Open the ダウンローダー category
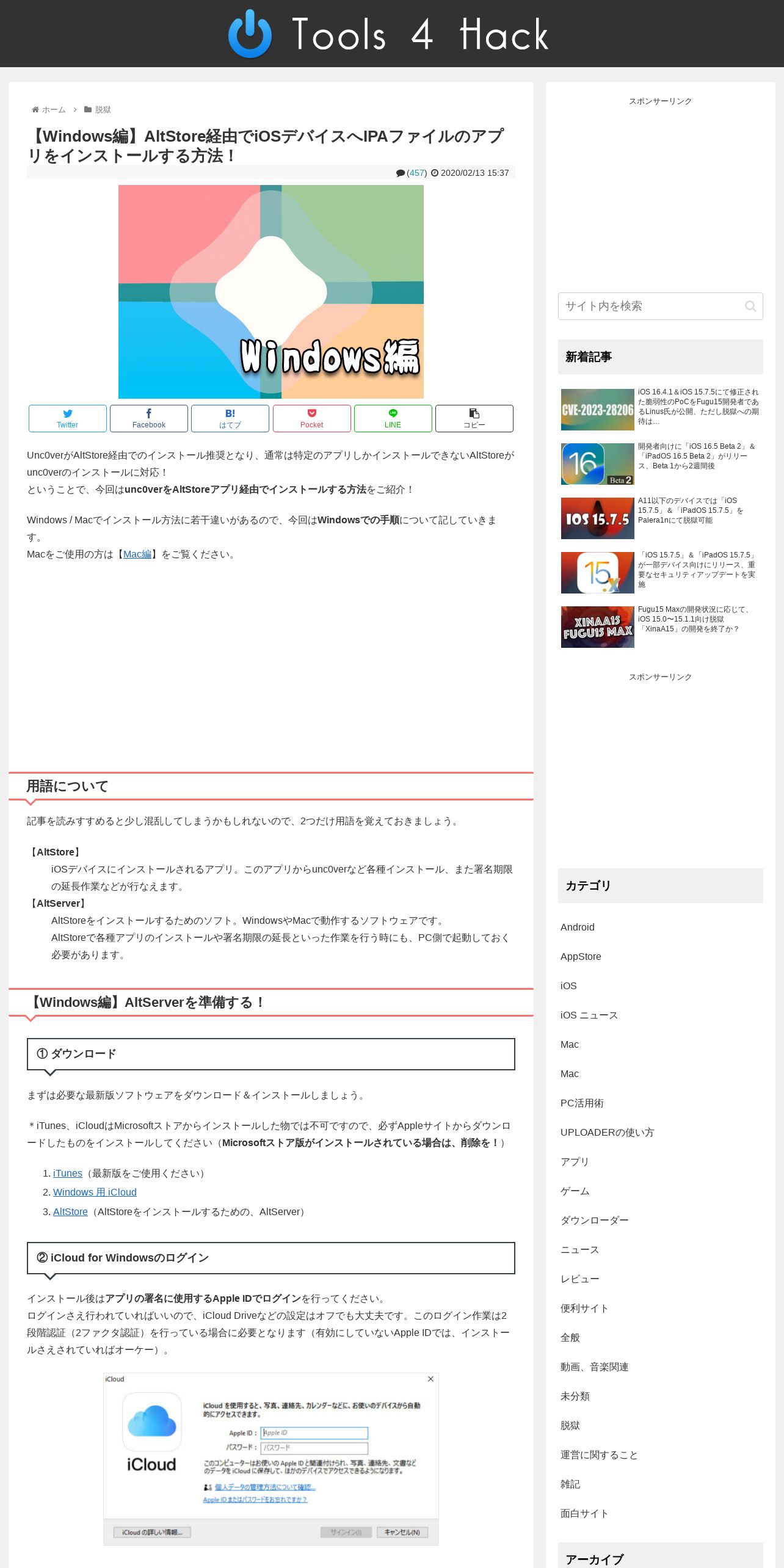Image resolution: width=784 pixels, height=1568 pixels. [595, 1220]
